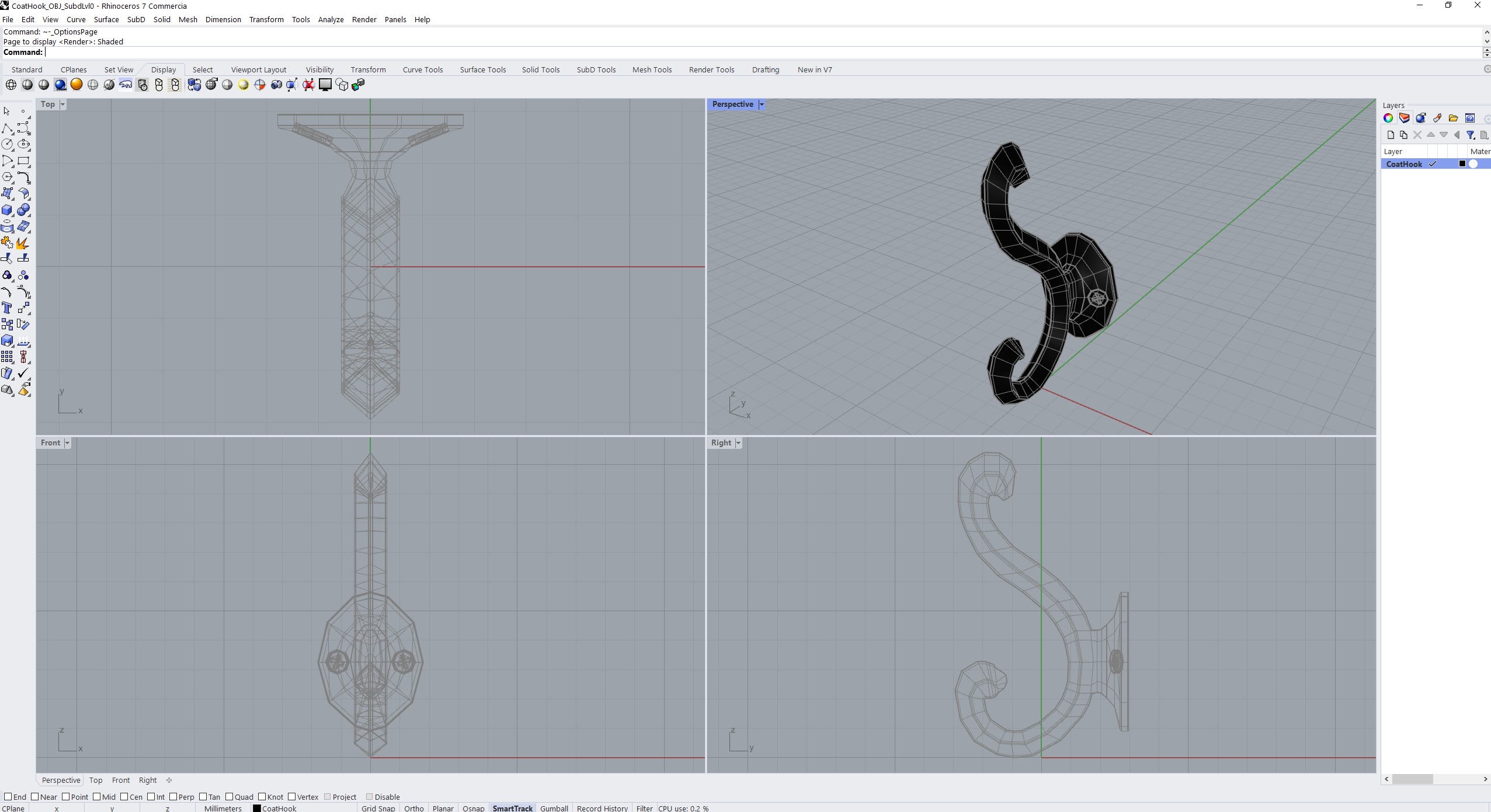Enable the Mid osnap checkbox
Image resolution: width=1491 pixels, height=812 pixels.
pos(97,796)
